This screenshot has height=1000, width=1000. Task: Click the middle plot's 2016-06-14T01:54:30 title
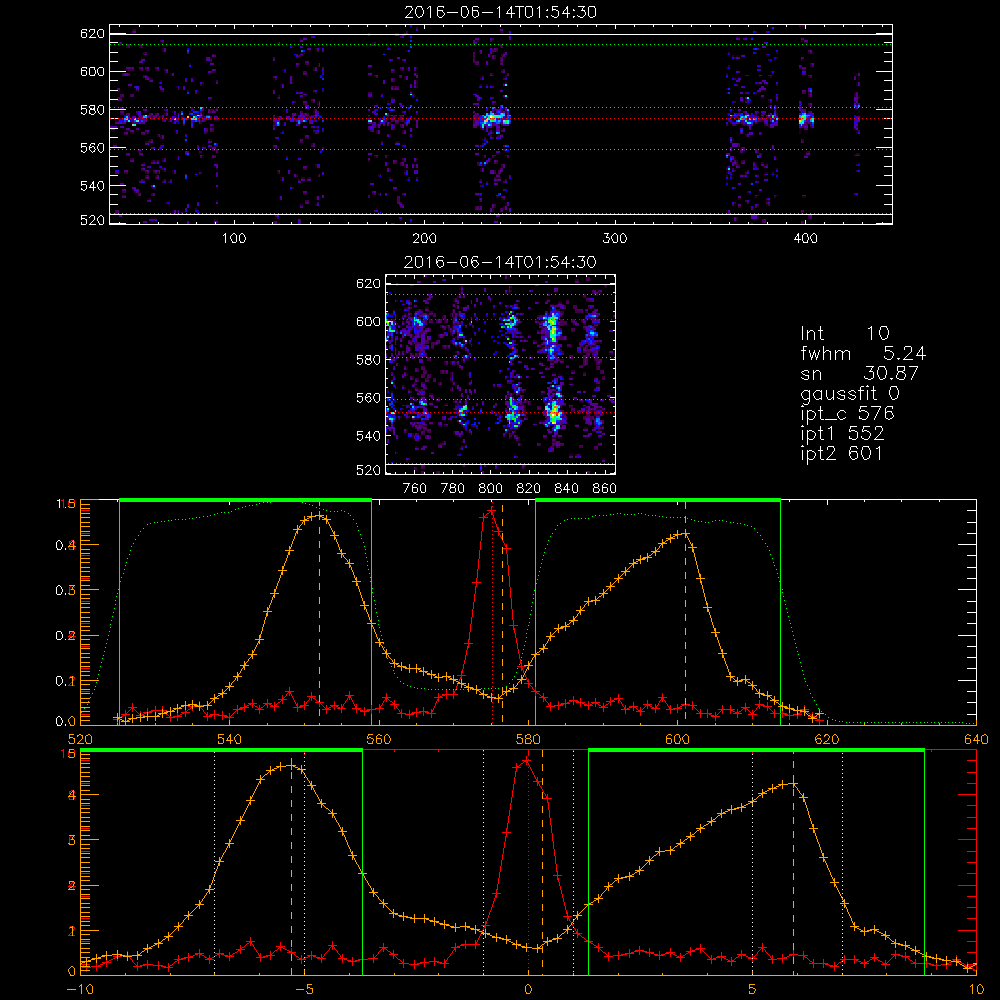[500, 262]
